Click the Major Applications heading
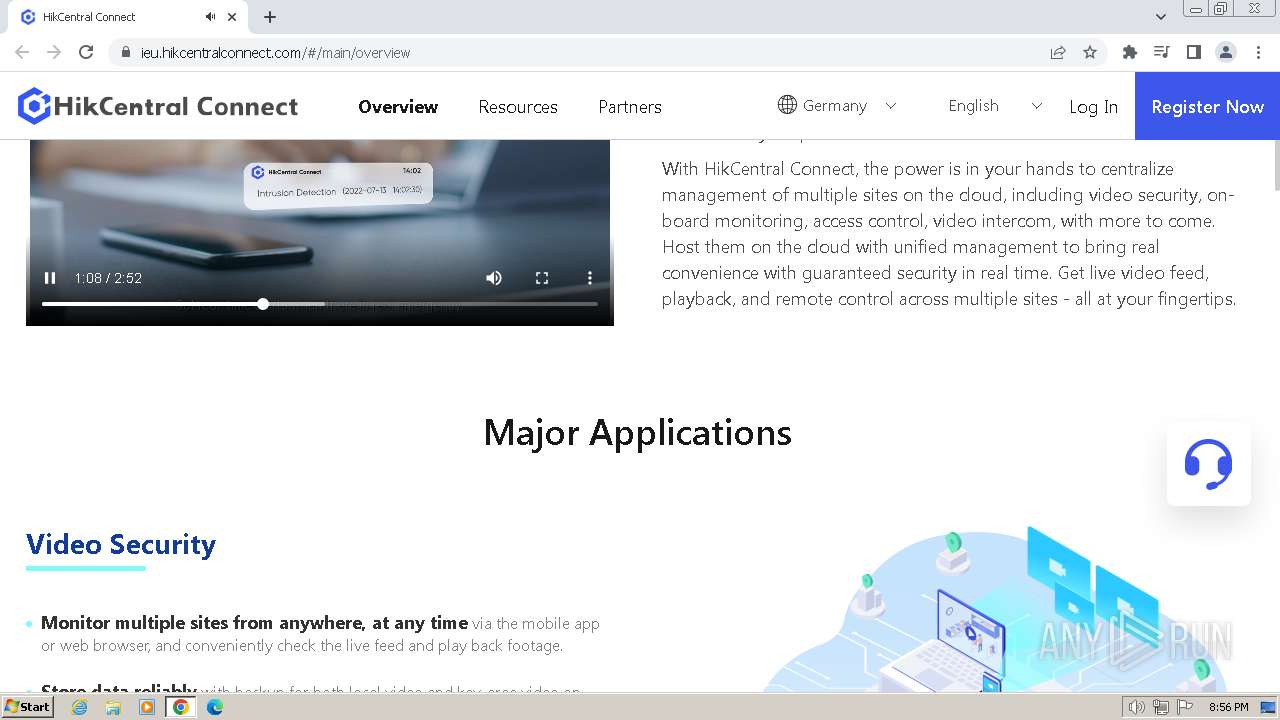The height and width of the screenshot is (720, 1280). click(638, 432)
